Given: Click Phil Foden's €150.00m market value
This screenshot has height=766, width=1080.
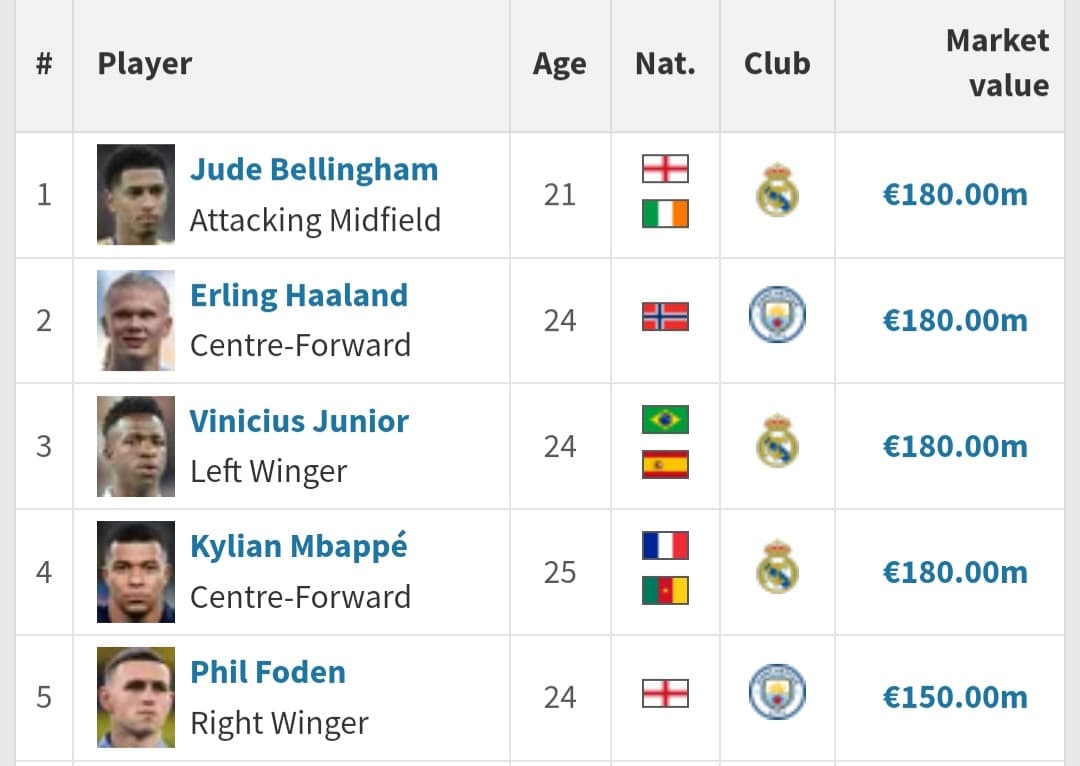Looking at the screenshot, I should pyautogui.click(x=955, y=697).
